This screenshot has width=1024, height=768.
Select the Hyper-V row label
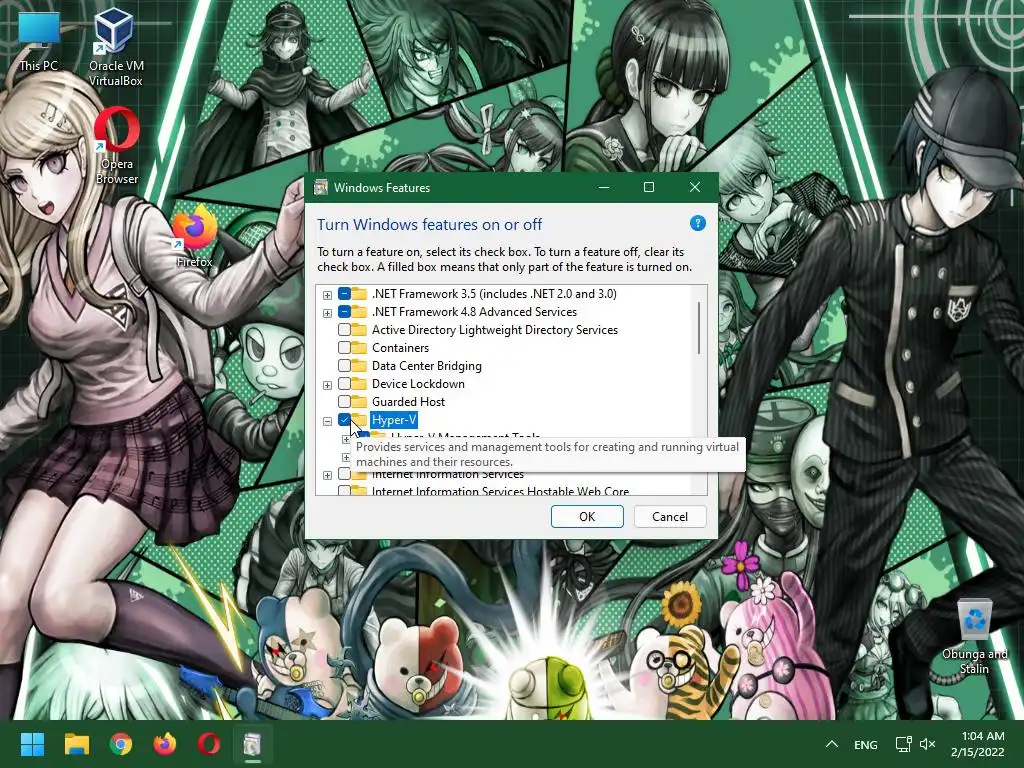click(x=394, y=420)
